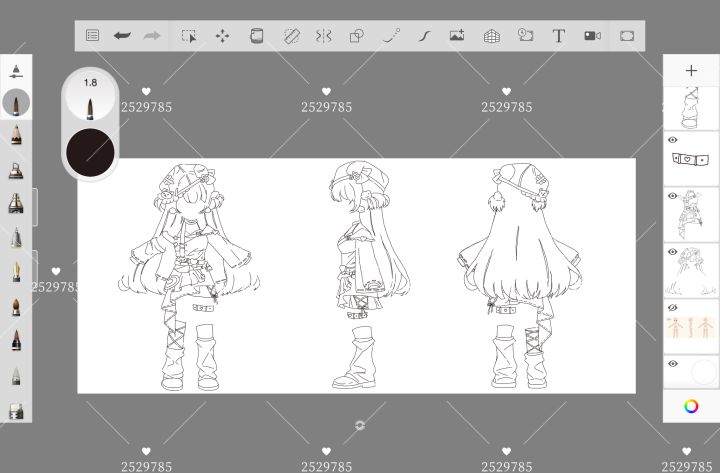The height and width of the screenshot is (473, 720).
Task: Undo the last stroke
Action: [x=122, y=35]
